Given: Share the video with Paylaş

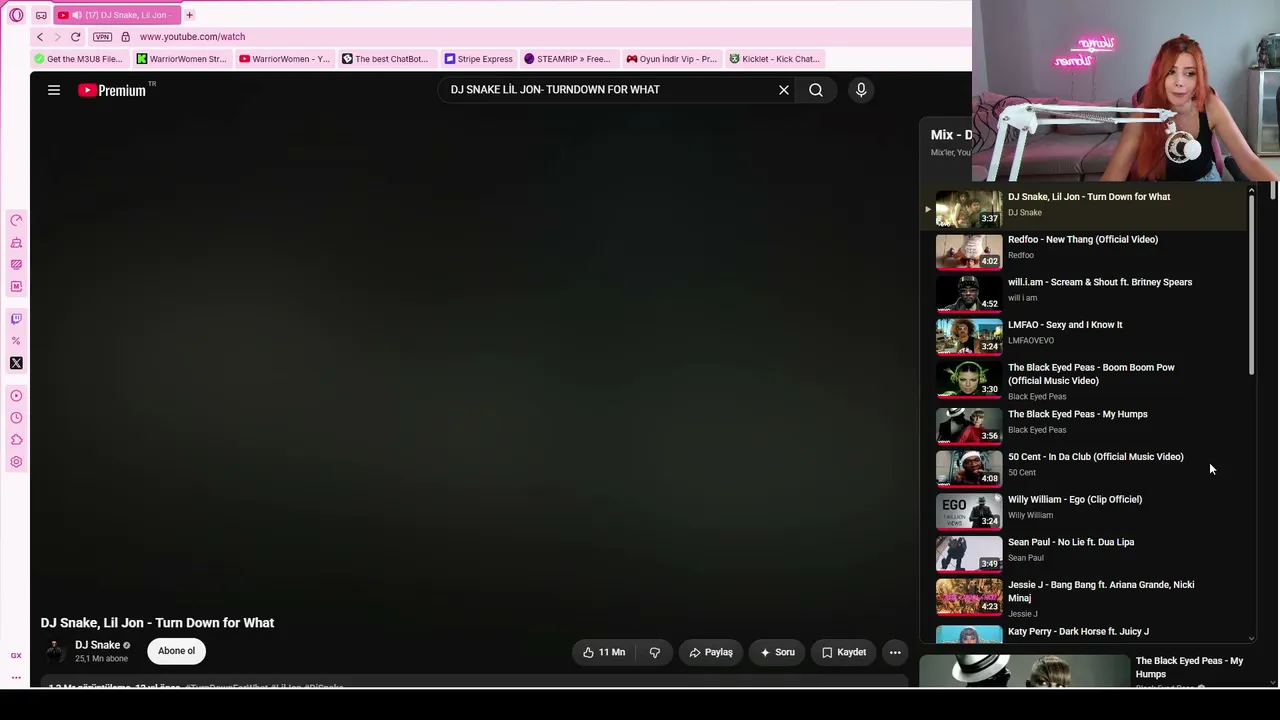Looking at the screenshot, I should [711, 652].
